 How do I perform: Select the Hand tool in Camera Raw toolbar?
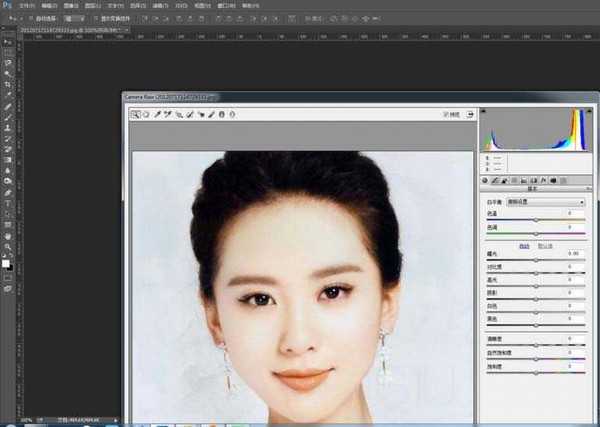(x=146, y=115)
